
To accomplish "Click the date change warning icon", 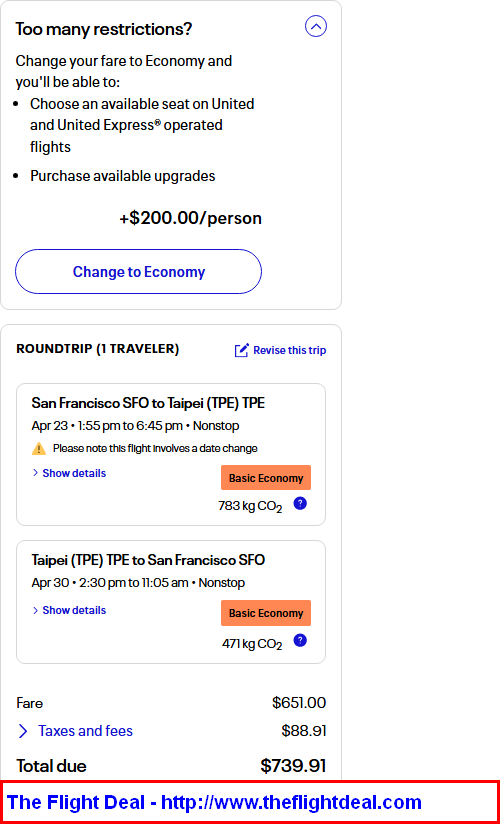I will pyautogui.click(x=39, y=449).
